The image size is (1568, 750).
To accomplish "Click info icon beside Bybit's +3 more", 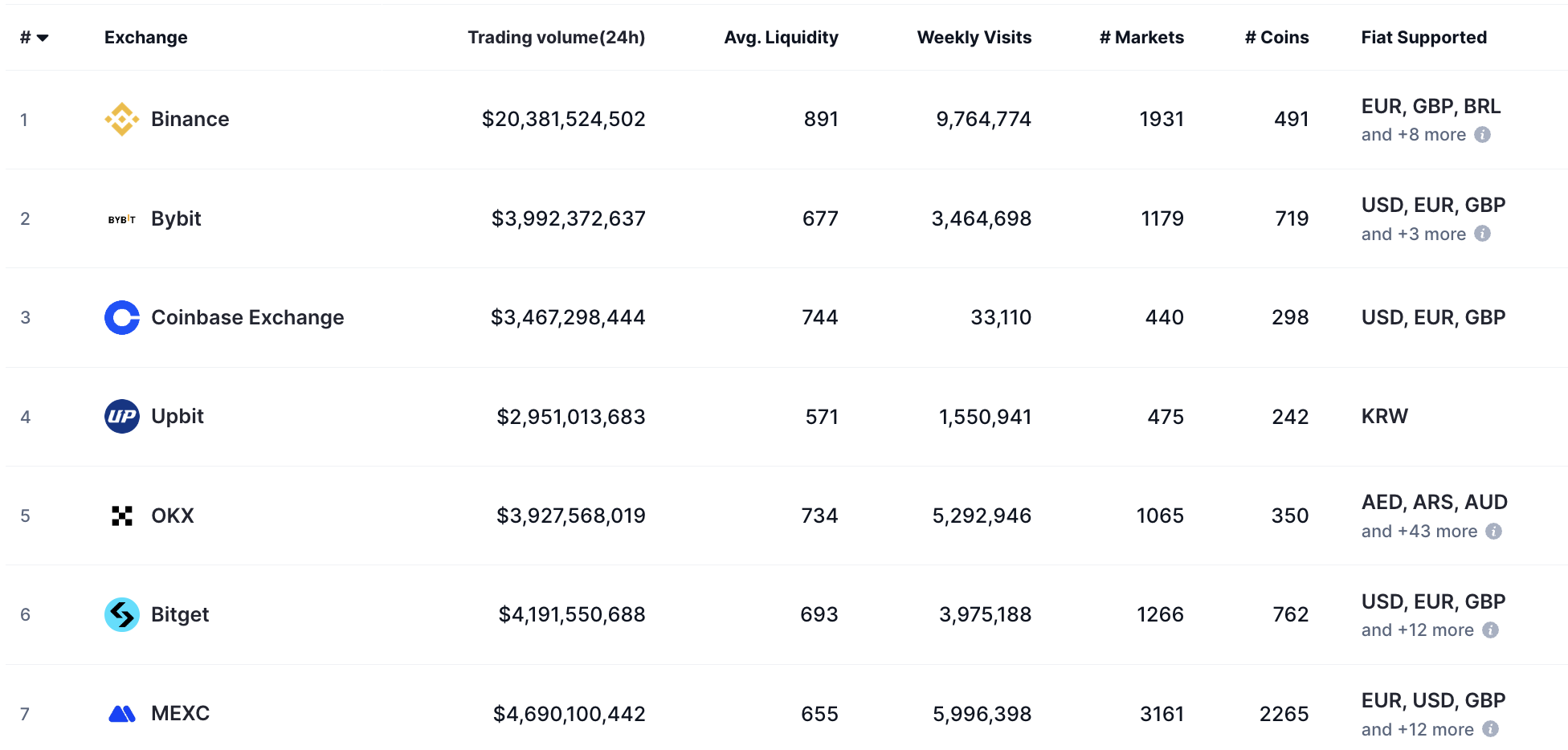I will pos(1483,234).
